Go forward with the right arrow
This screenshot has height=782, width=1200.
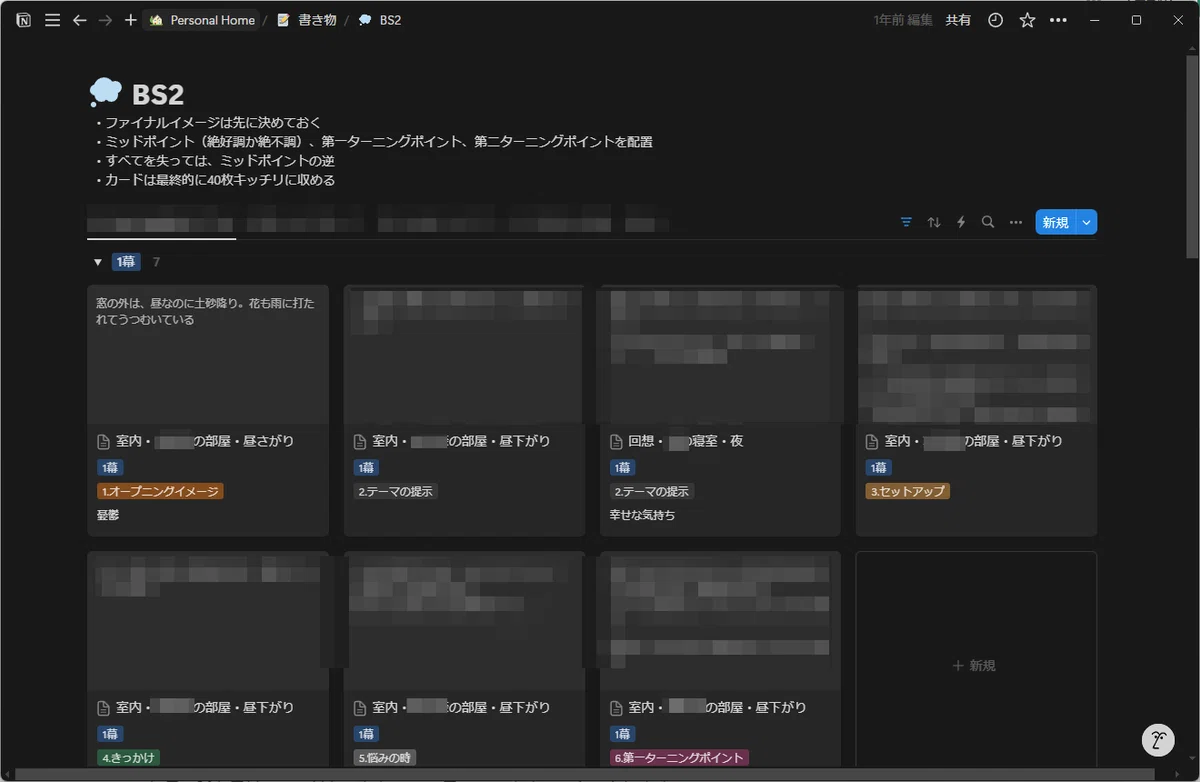[105, 20]
